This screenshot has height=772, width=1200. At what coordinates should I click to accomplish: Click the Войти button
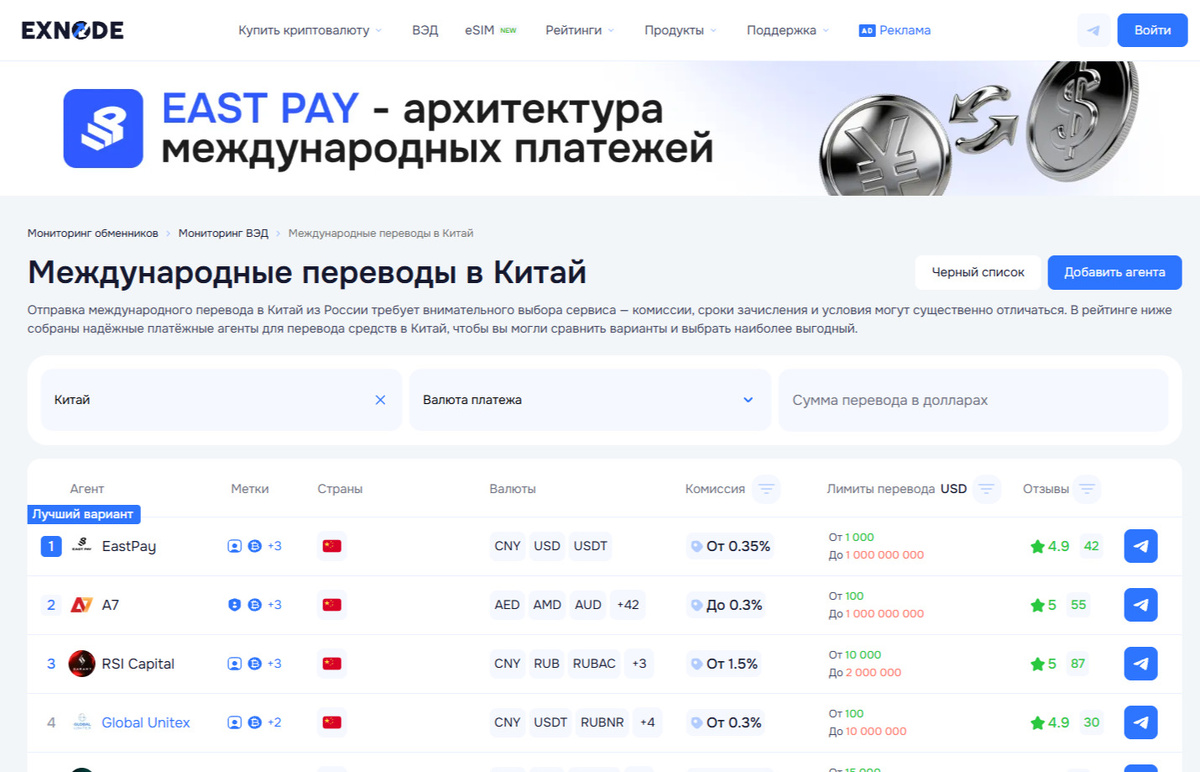[x=1153, y=30]
